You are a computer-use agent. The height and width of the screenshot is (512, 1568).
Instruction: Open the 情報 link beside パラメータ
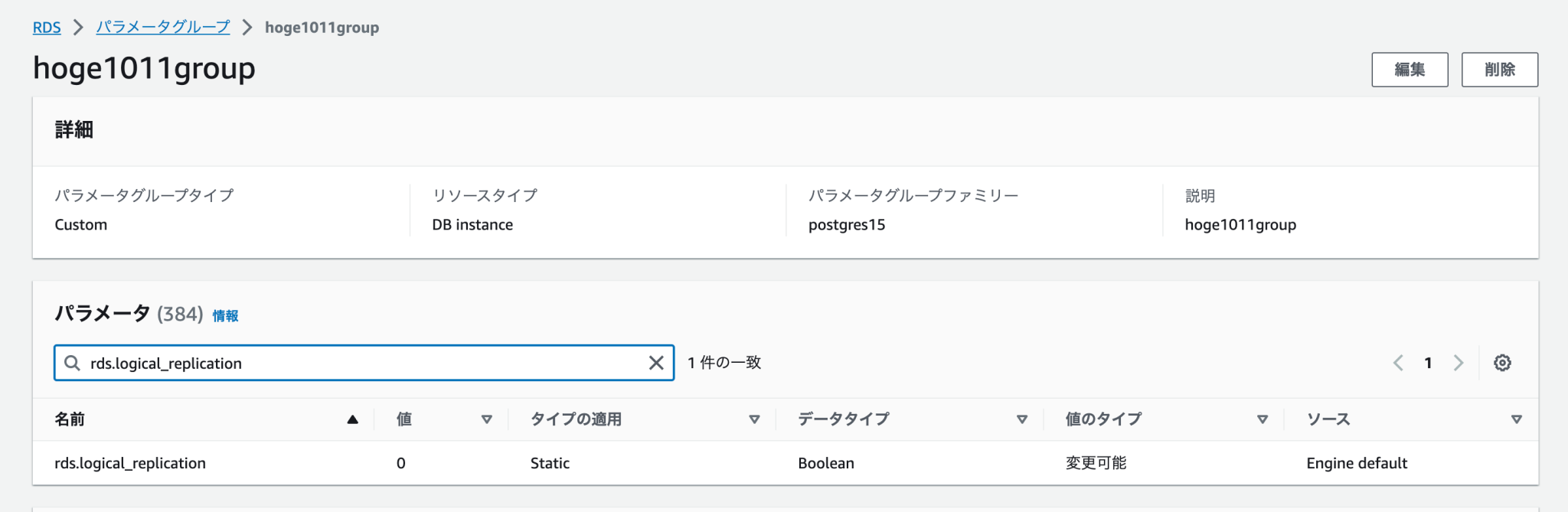click(225, 315)
